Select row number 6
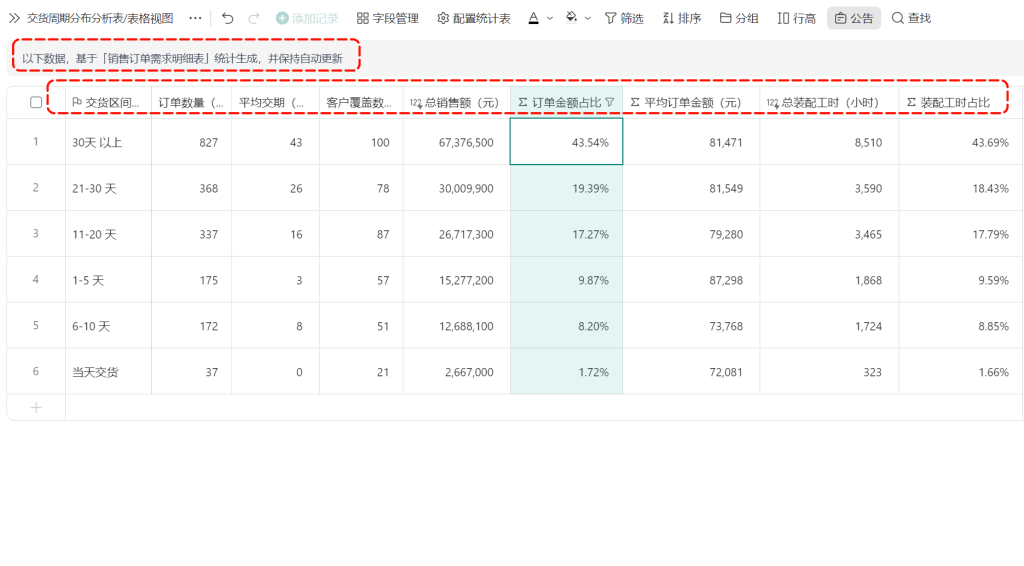1024x566 pixels. click(36, 371)
